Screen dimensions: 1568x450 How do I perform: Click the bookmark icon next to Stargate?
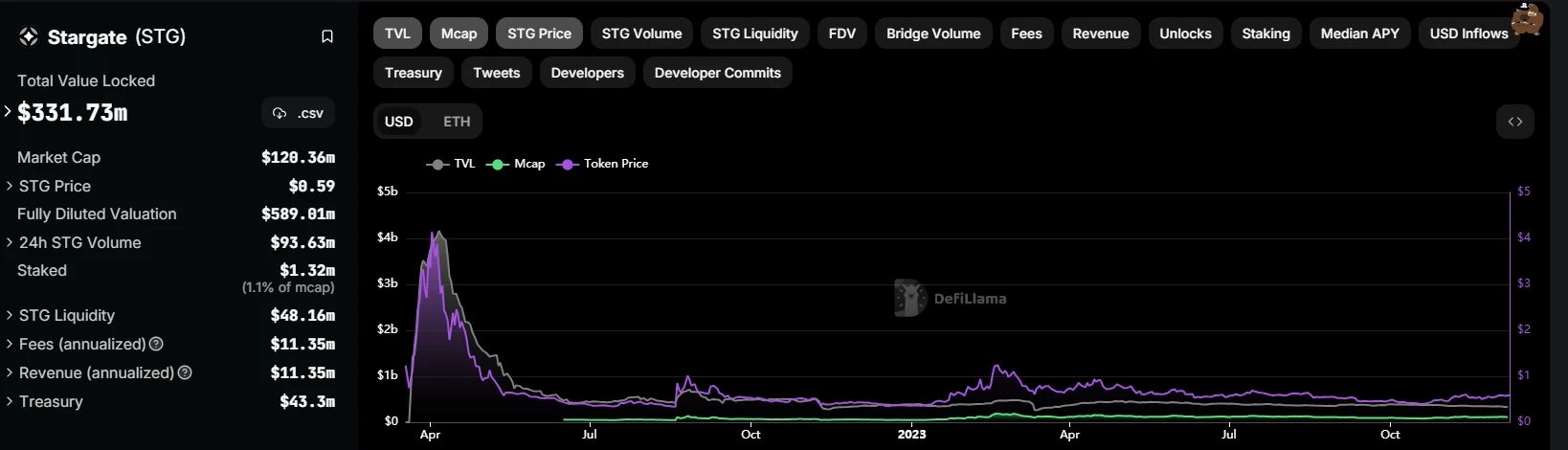coord(326,36)
